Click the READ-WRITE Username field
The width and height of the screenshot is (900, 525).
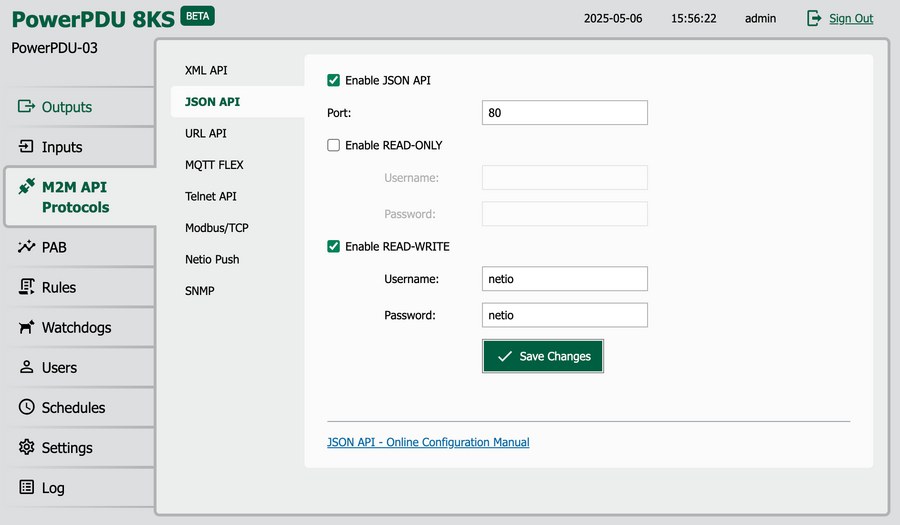pyautogui.click(x=565, y=279)
